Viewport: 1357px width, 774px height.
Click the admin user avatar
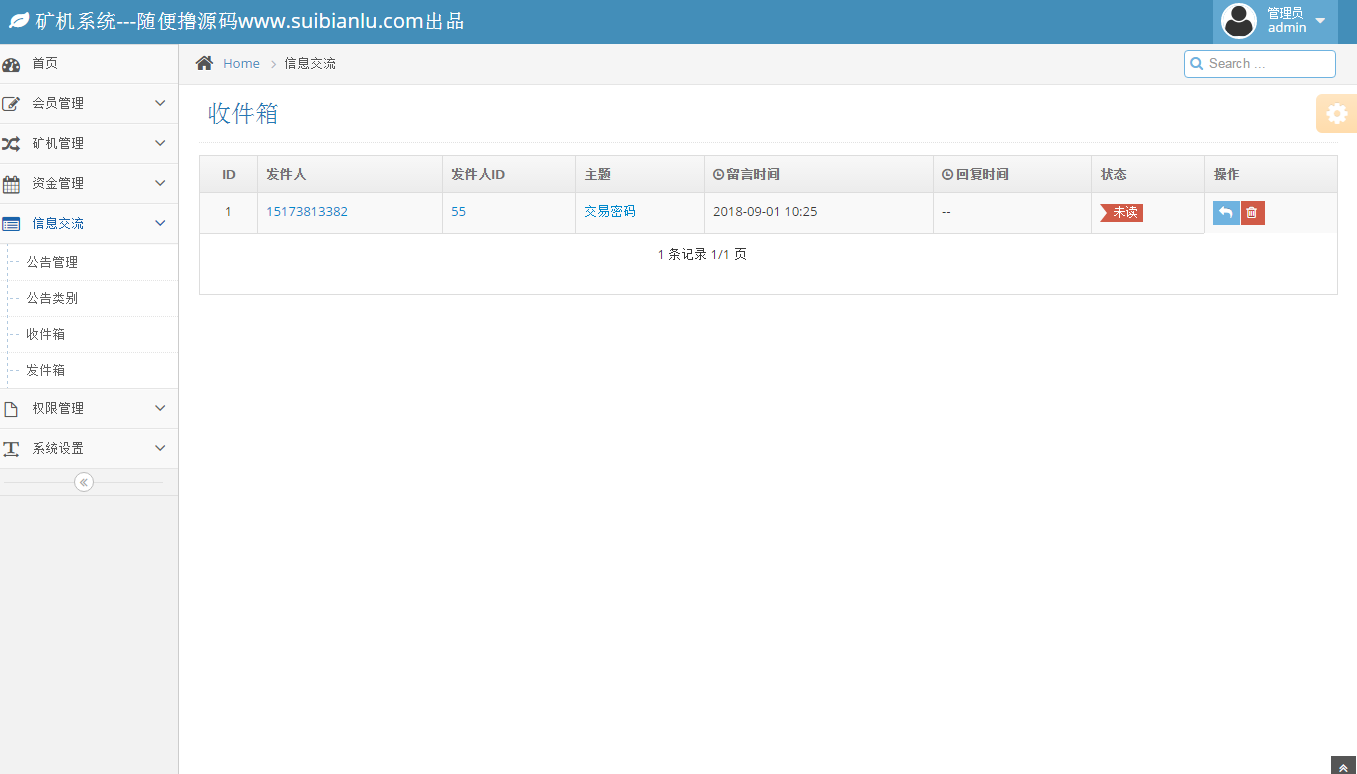1238,21
